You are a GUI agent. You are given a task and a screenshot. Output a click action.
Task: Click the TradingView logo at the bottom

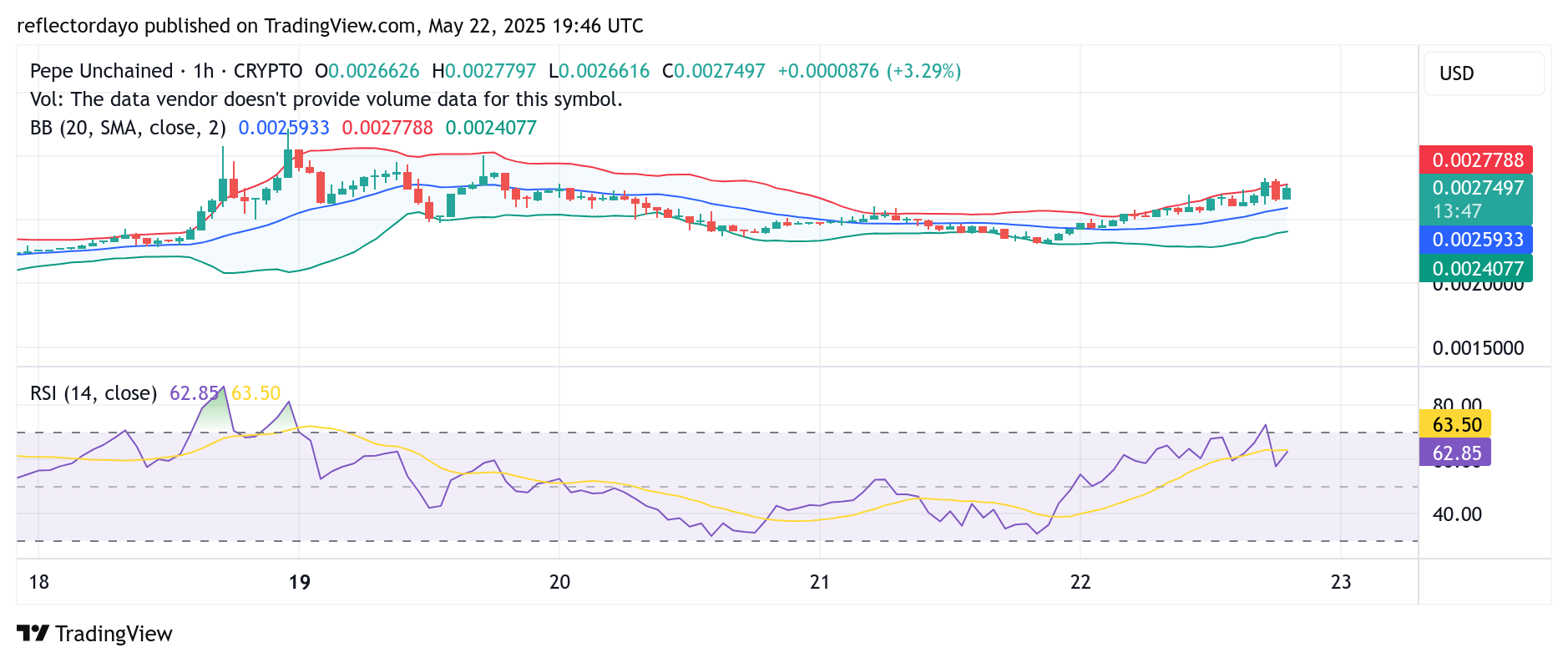coord(94,634)
